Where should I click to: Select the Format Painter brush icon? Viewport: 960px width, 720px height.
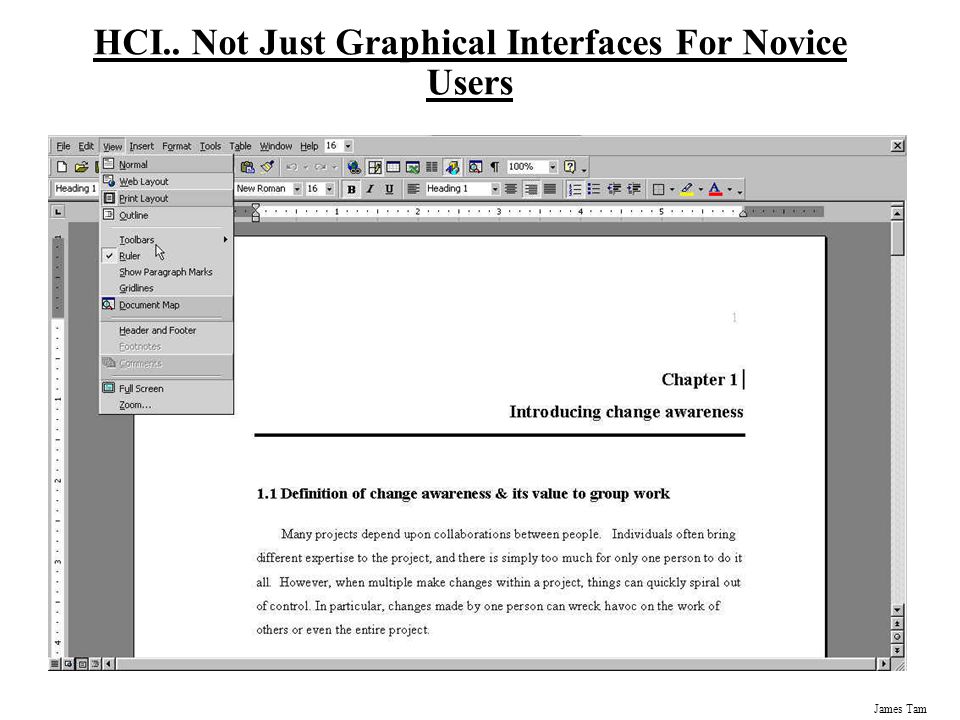coord(267,167)
